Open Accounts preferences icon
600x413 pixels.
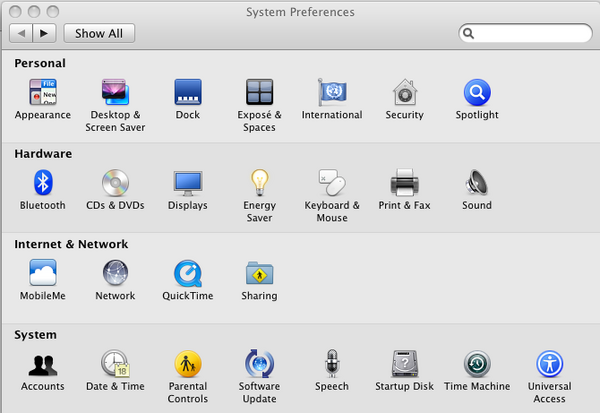tap(43, 365)
